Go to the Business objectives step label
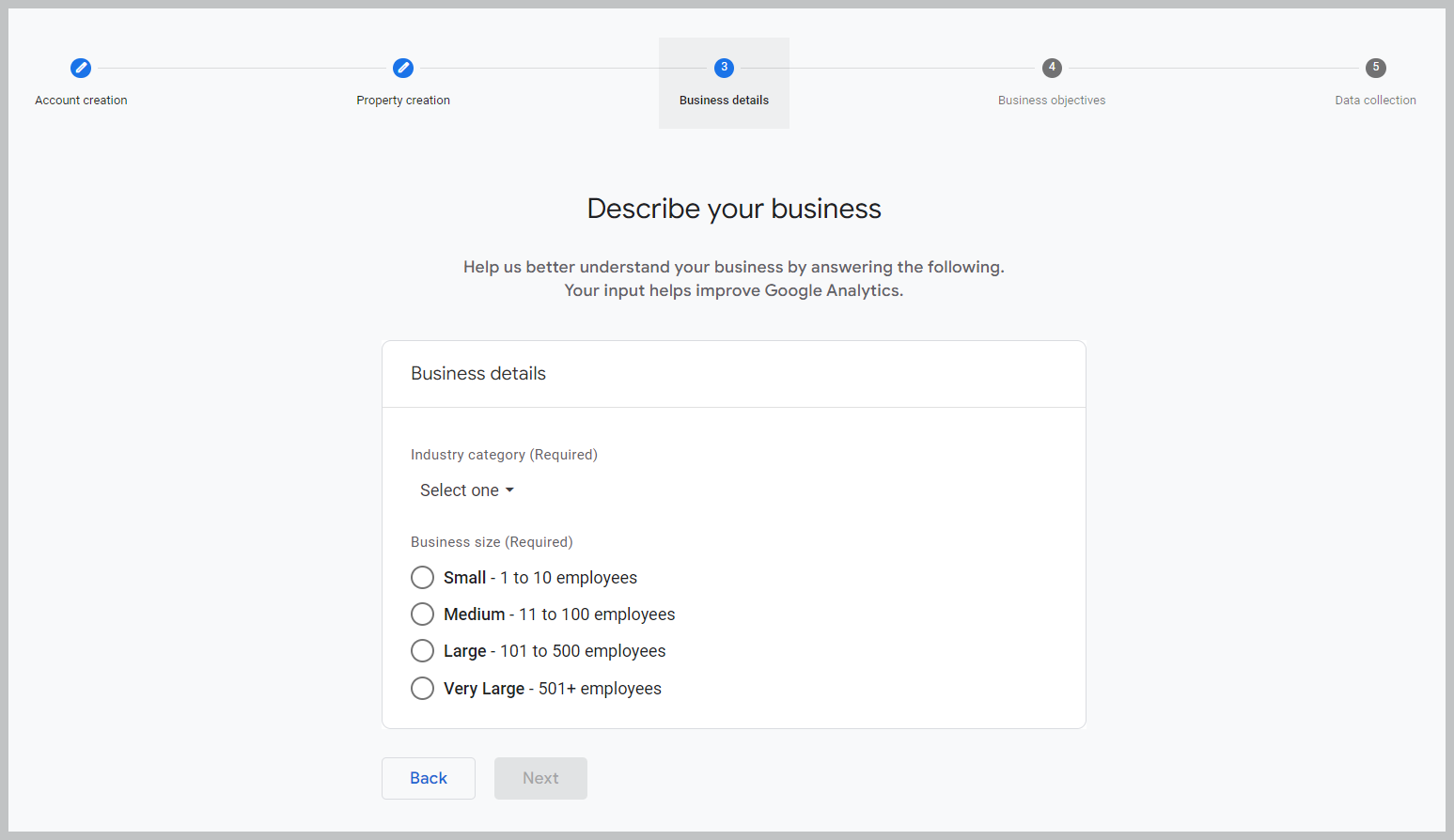 (1052, 101)
